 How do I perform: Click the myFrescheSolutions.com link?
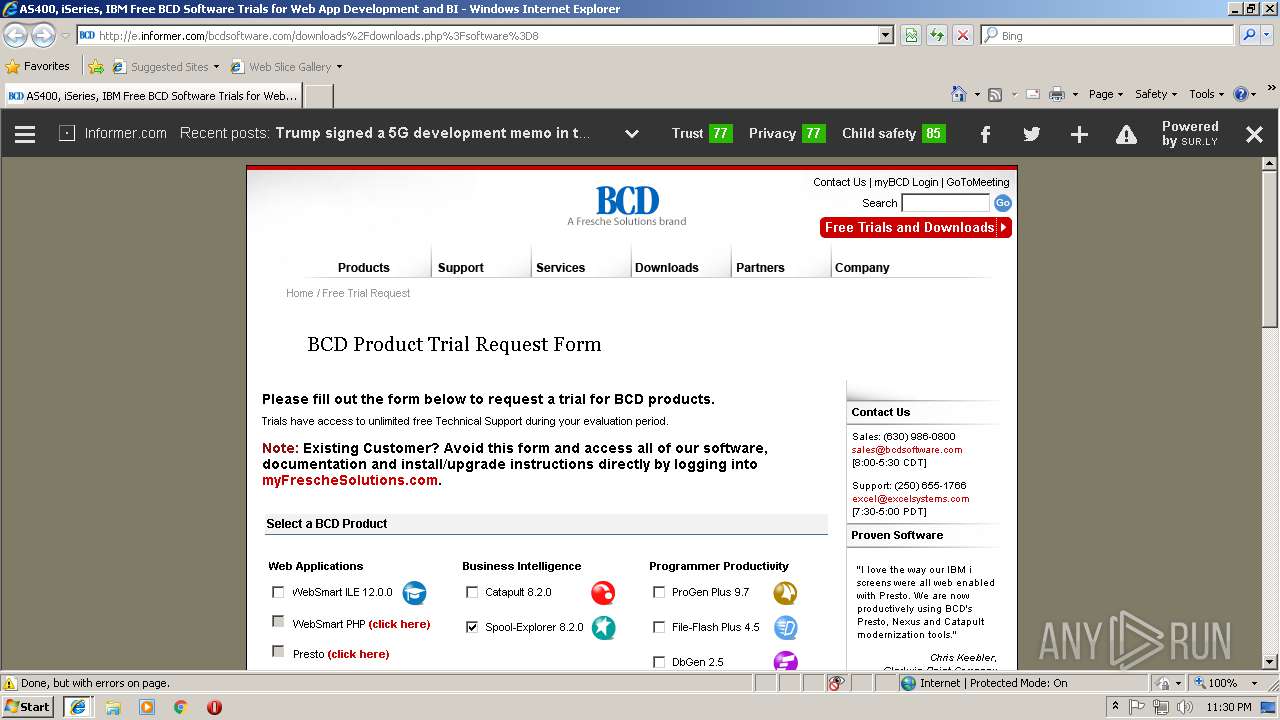[x=350, y=480]
